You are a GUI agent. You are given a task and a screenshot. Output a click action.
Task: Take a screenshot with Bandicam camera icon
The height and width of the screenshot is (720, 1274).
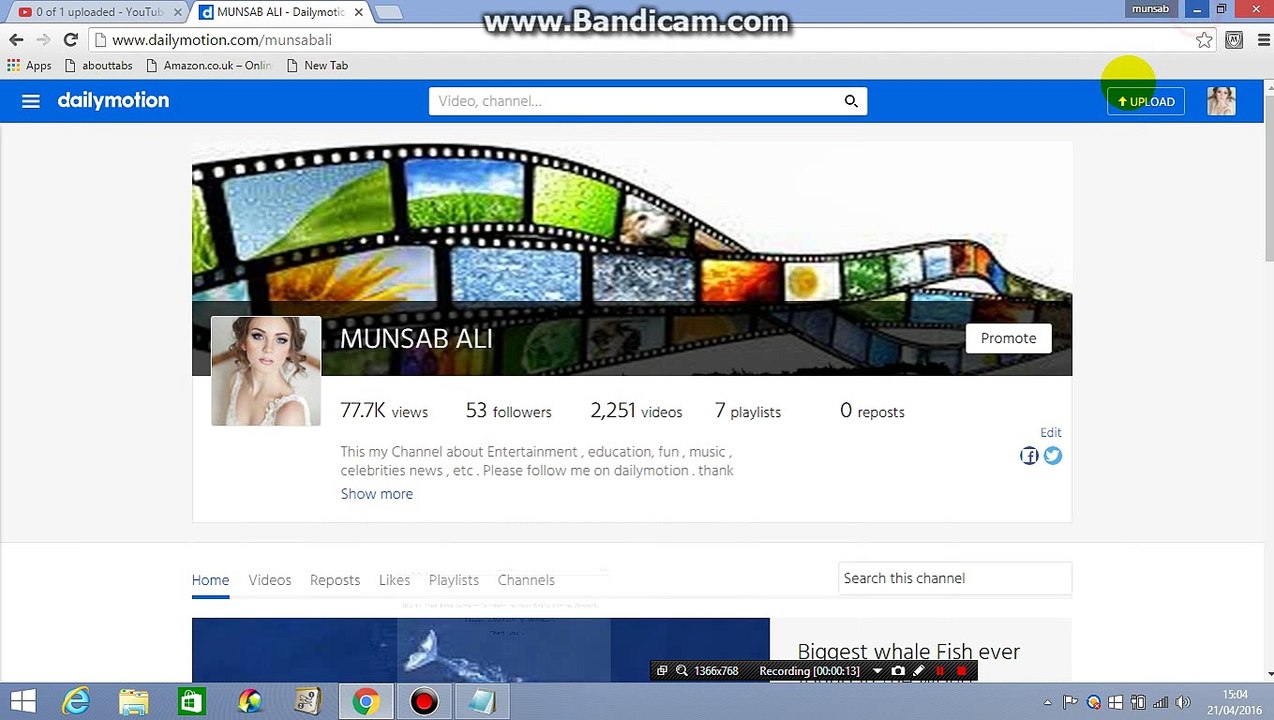[x=898, y=671]
